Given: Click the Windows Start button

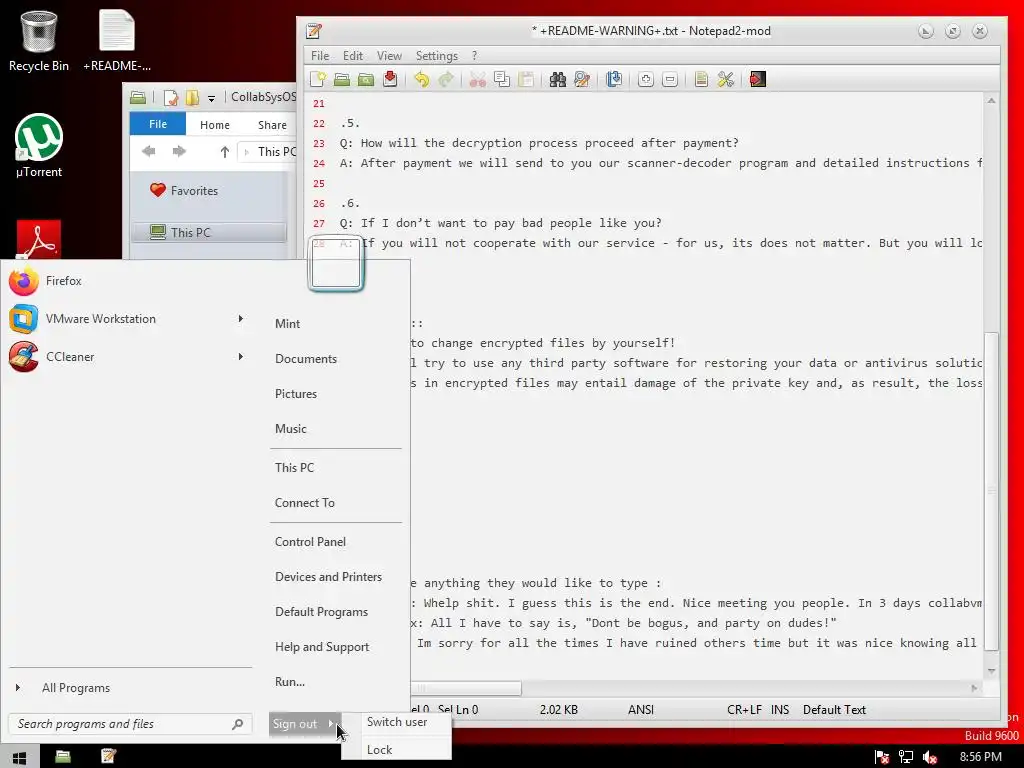Looking at the screenshot, I should pos(19,757).
